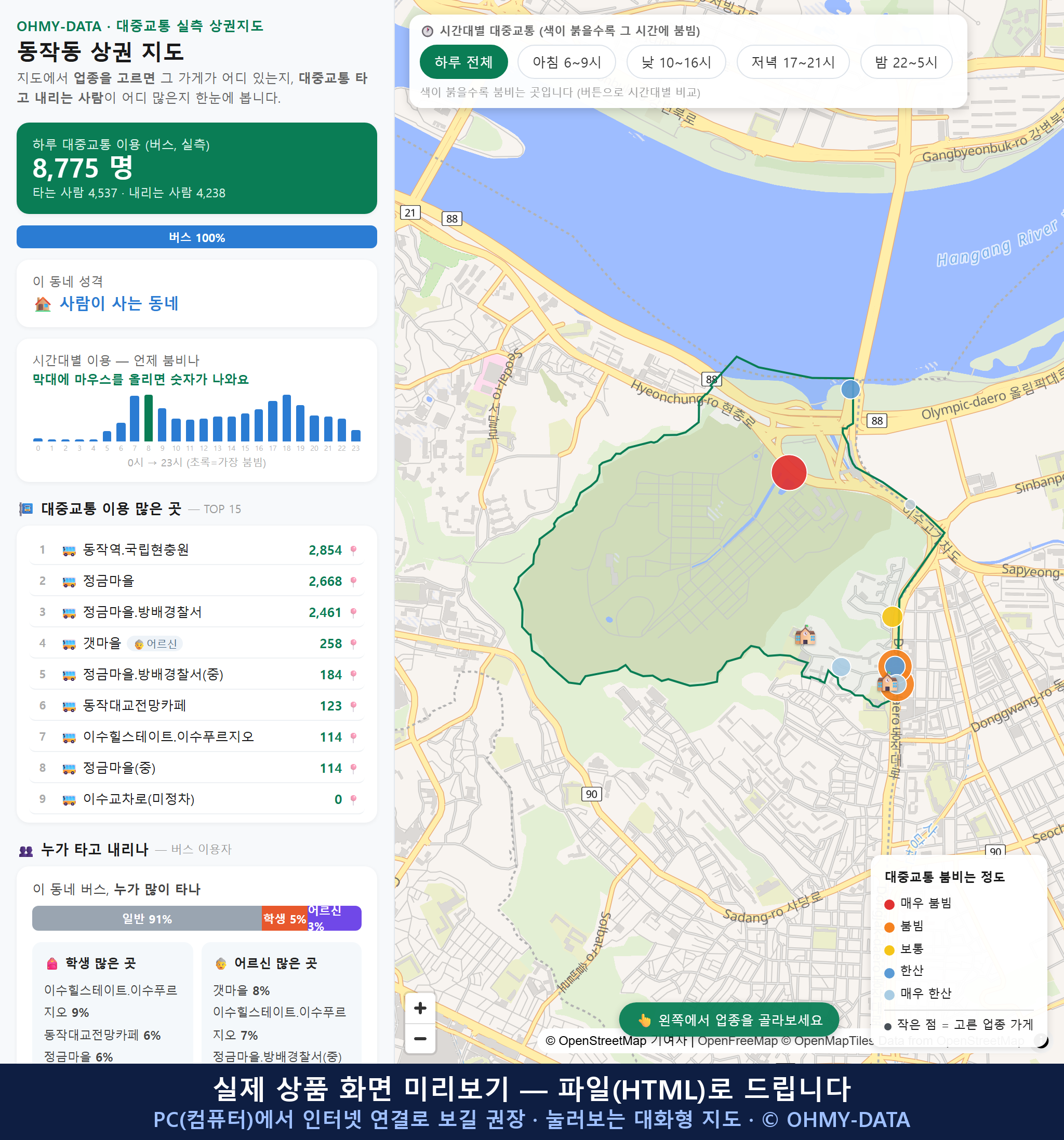The image size is (1064, 1140).
Task: Click the 일반 91% gray bar segment
Action: (147, 918)
